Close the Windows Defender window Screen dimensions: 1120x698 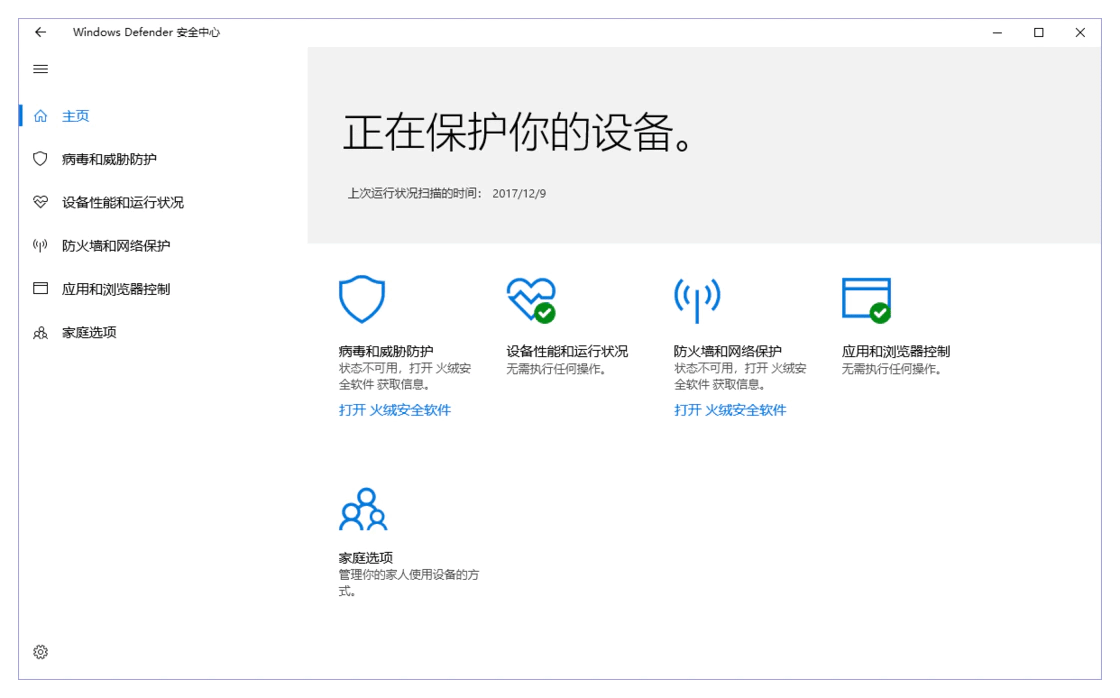pos(1080,32)
